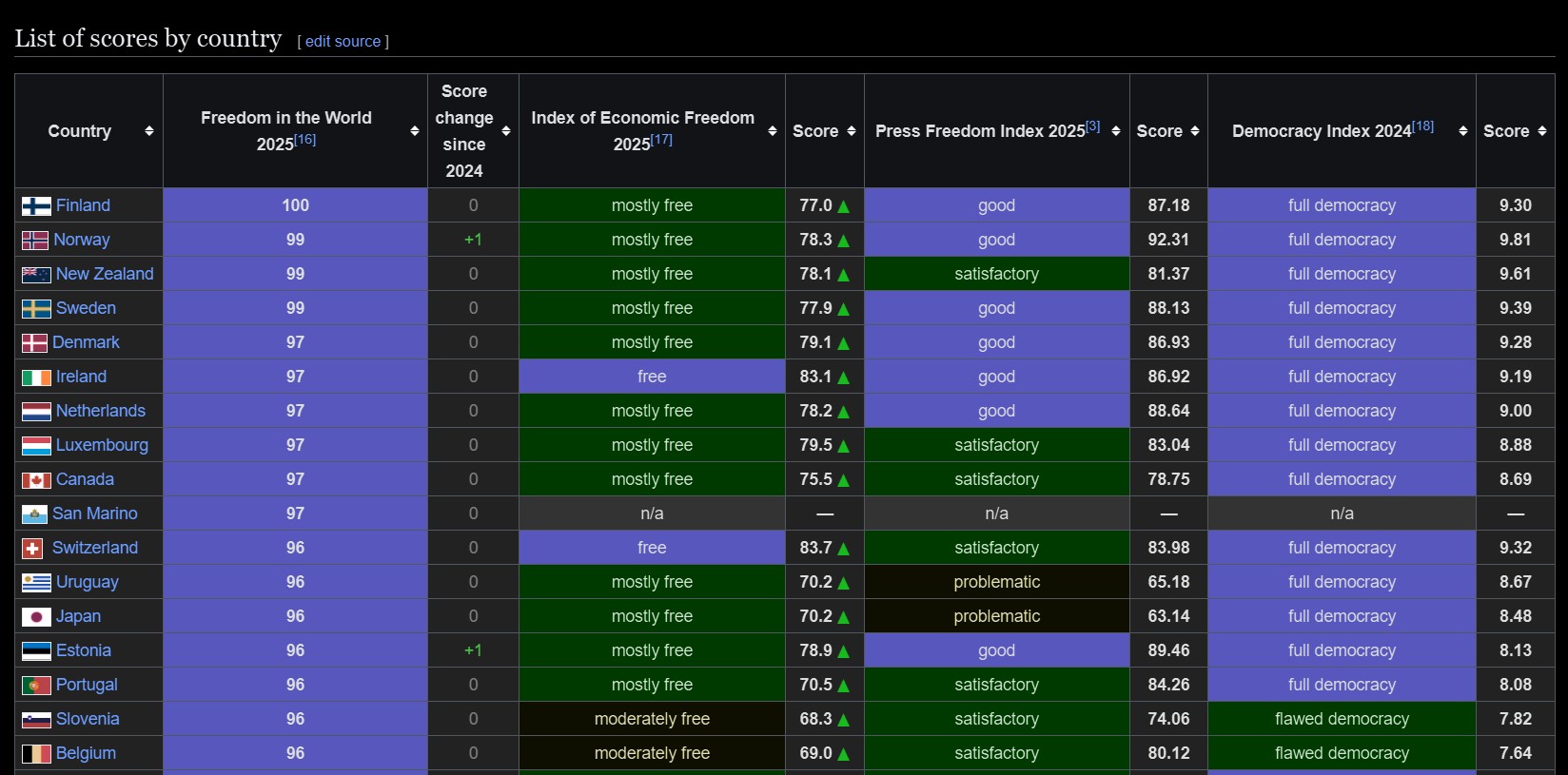
Task: Open the edit source link
Action: point(343,42)
